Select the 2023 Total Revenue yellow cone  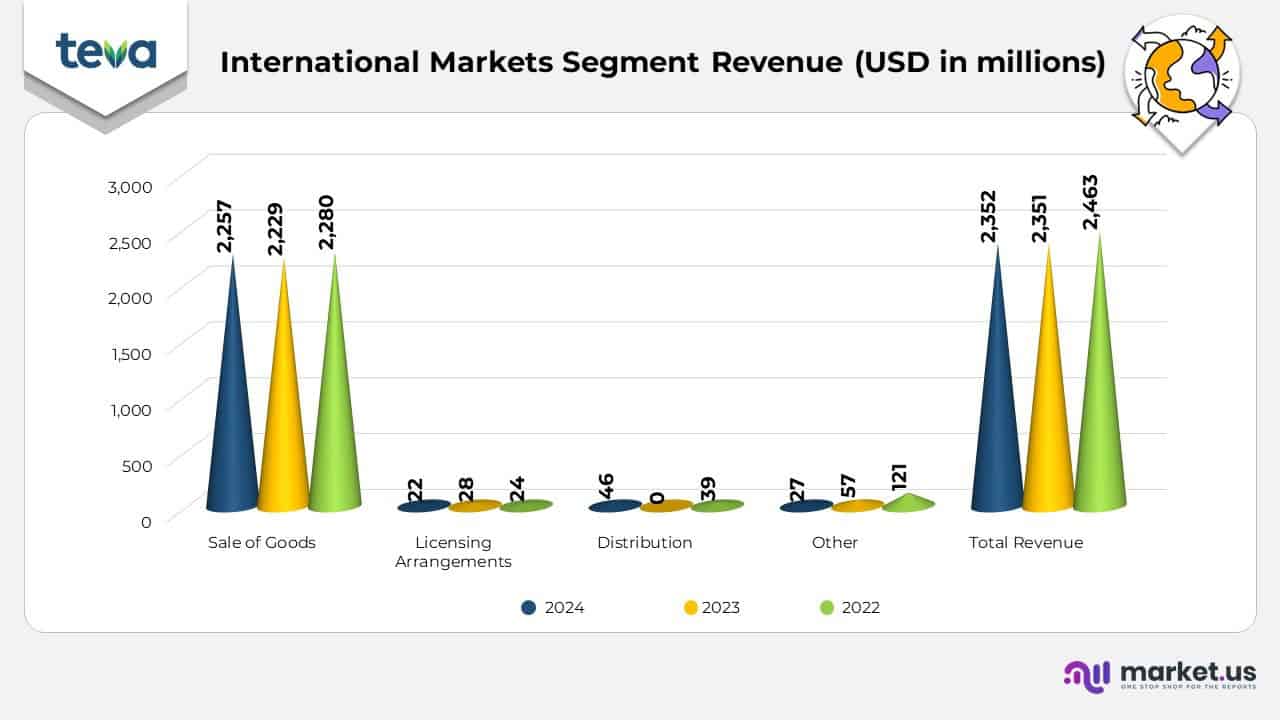(x=1048, y=420)
